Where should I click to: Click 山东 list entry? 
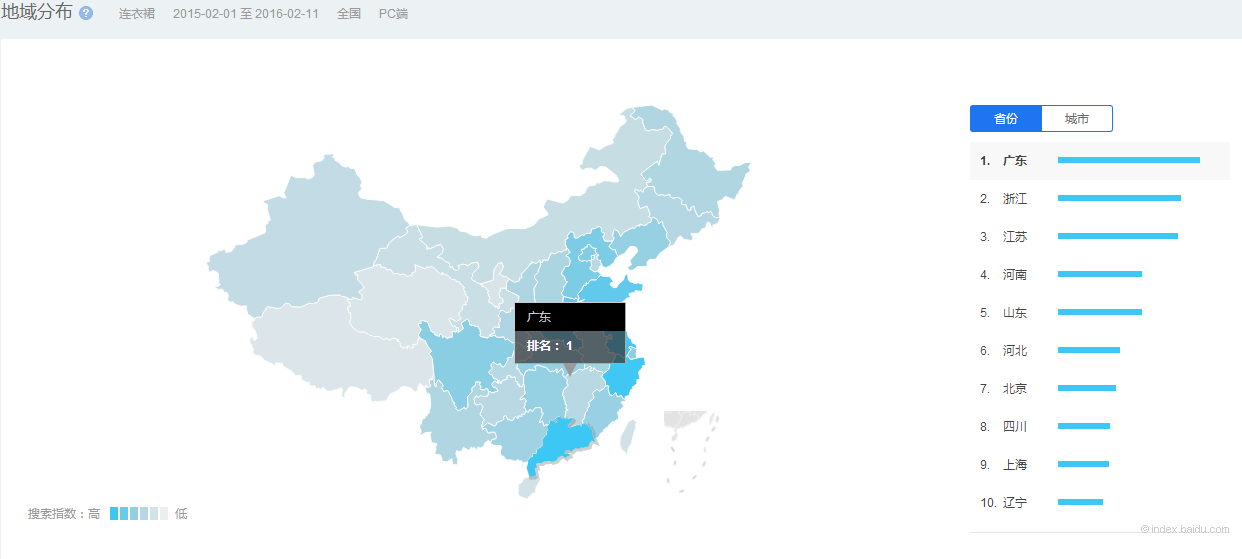[1014, 313]
